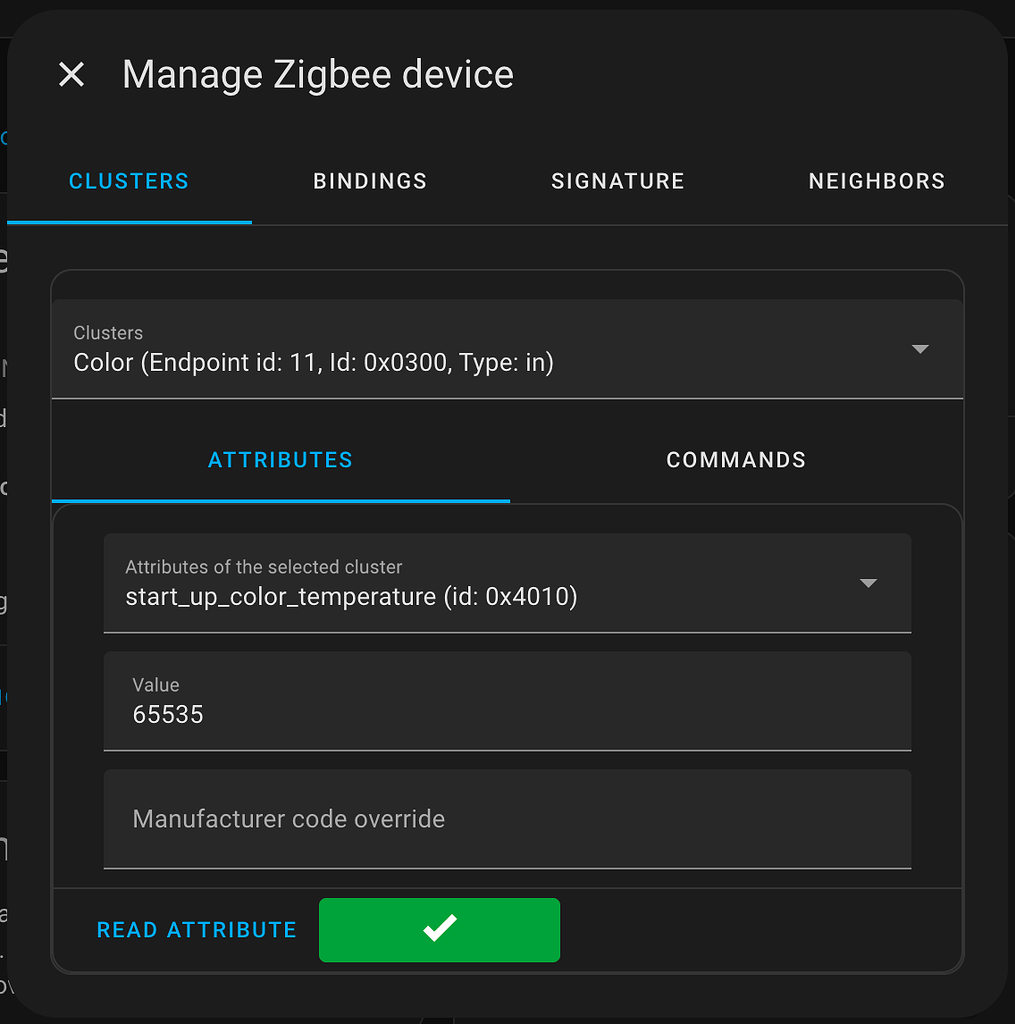
Task: Open the SIGNATURE tab
Action: [x=617, y=181]
